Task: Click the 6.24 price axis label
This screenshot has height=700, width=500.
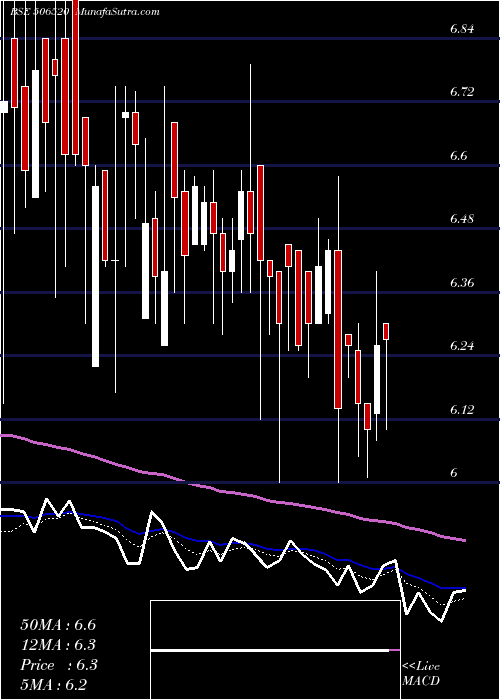Action: 462,346
